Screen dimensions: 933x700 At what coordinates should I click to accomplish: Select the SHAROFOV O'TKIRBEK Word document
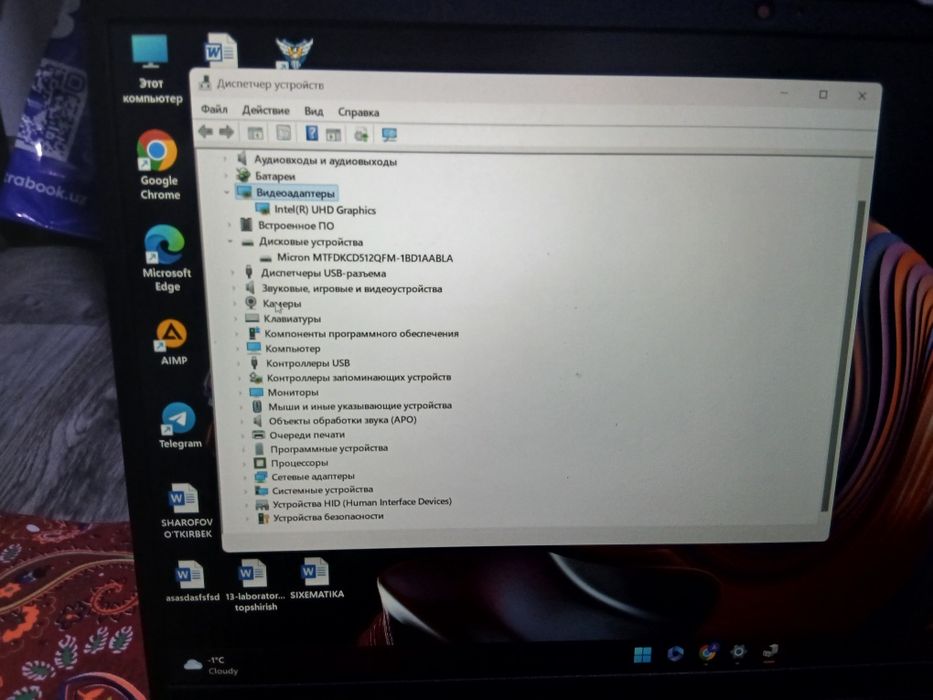point(186,510)
